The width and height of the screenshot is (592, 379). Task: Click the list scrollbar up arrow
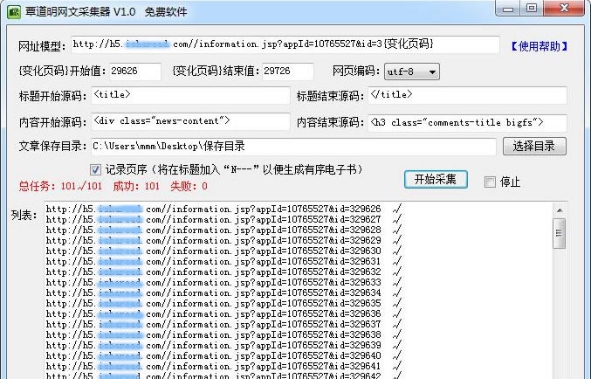tap(560, 210)
